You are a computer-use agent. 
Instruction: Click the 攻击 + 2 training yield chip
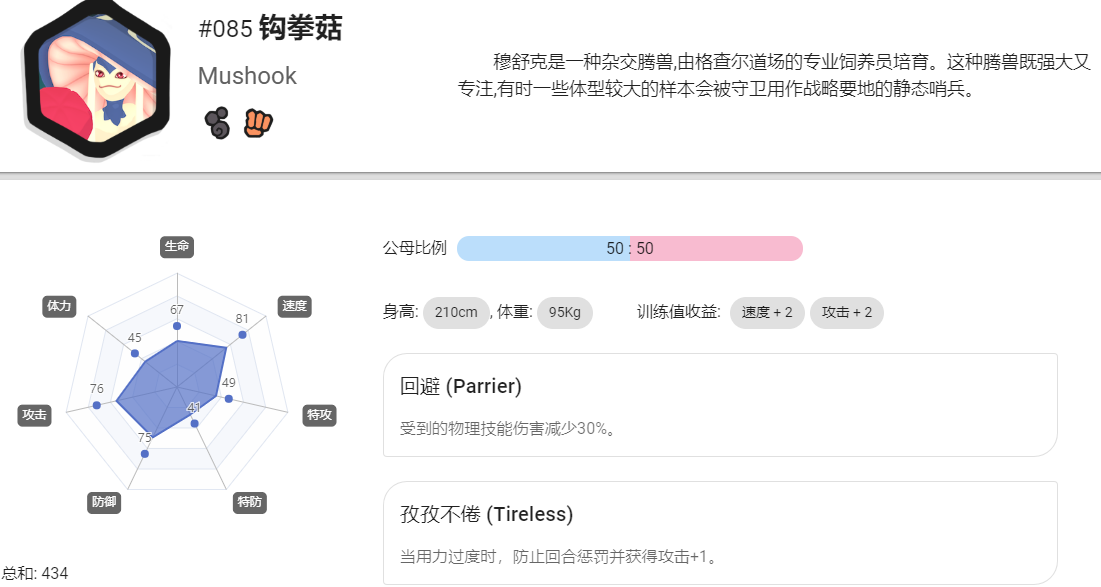tap(847, 312)
